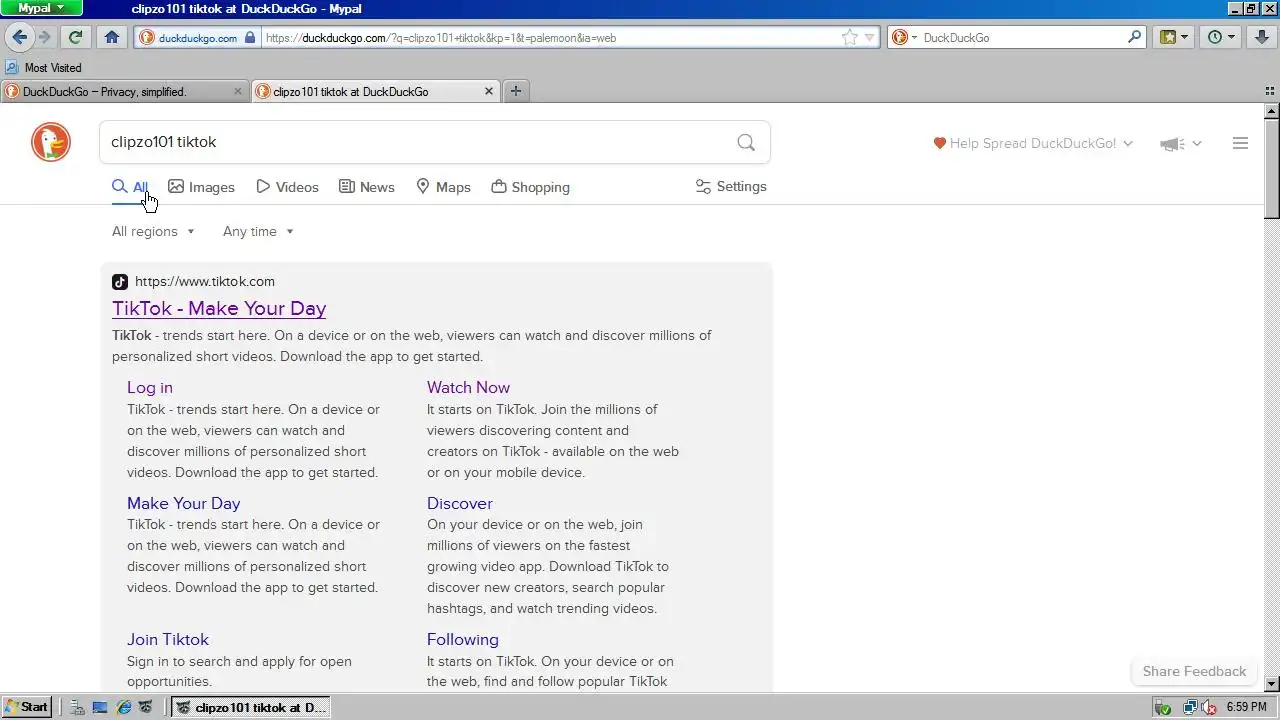The height and width of the screenshot is (720, 1280).
Task: Reload the page with the refresh button
Action: tap(75, 37)
